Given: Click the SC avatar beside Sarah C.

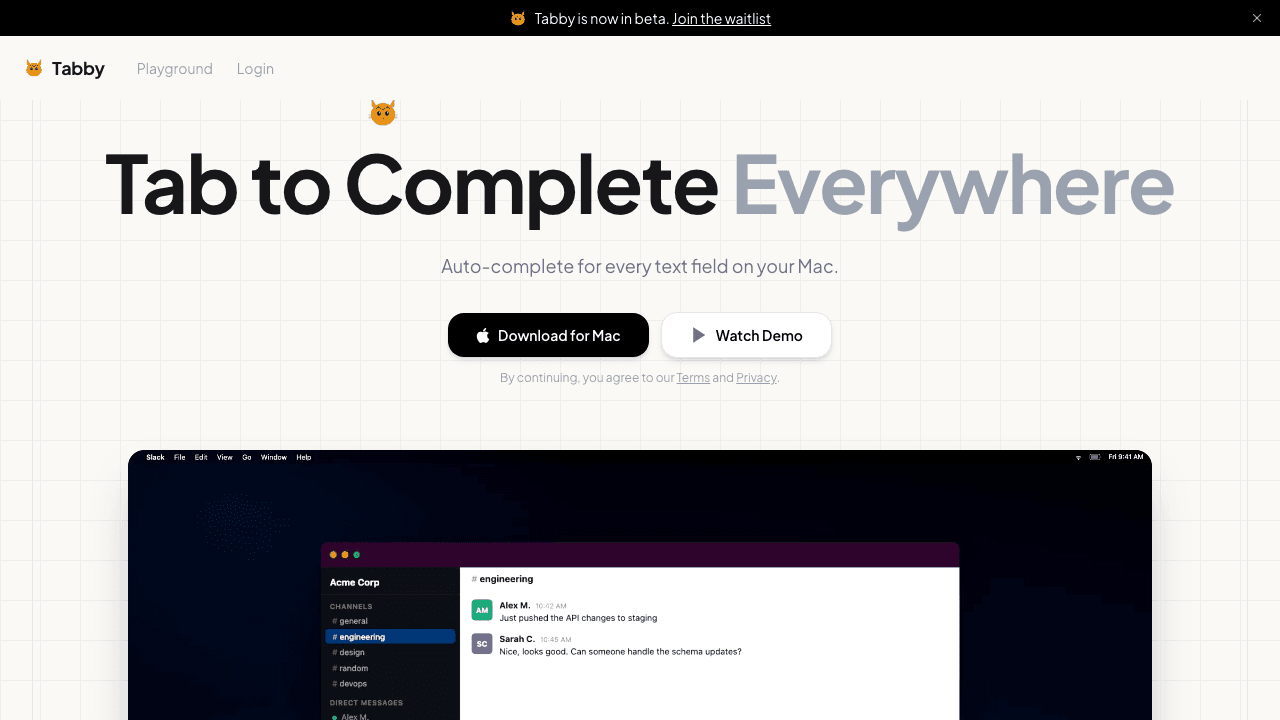Looking at the screenshot, I should pos(482,644).
